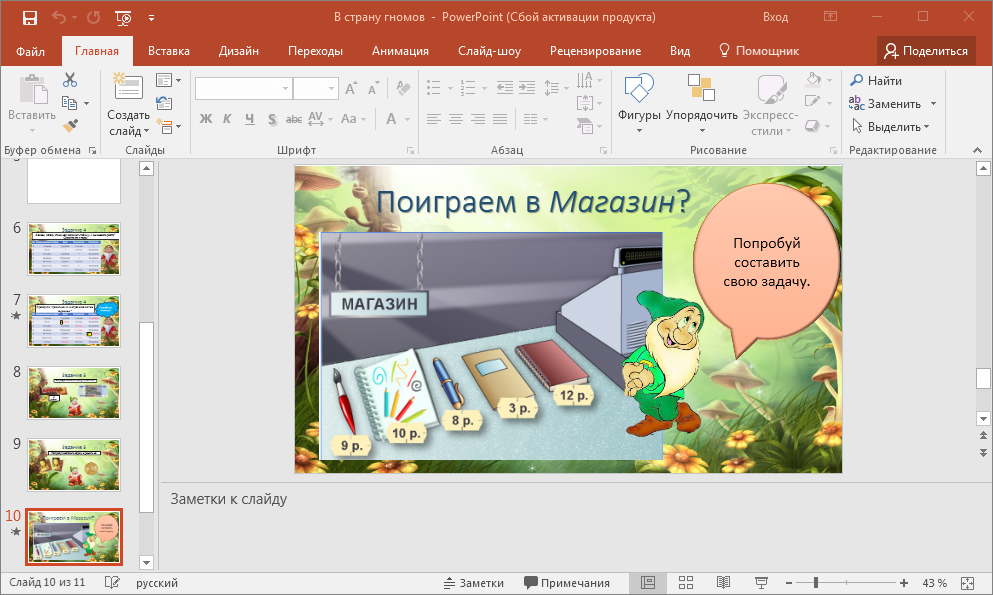Switch to Normal view in the status bar
Screen dimensions: 993x595
click(x=647, y=582)
